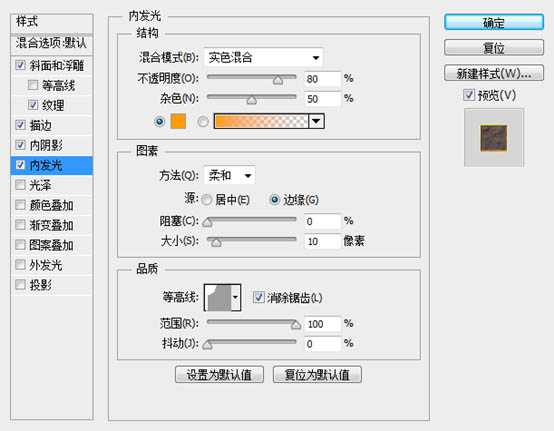Viewport: 554px width, 431px height.
Task: Click the 复位 button
Action: [494, 48]
